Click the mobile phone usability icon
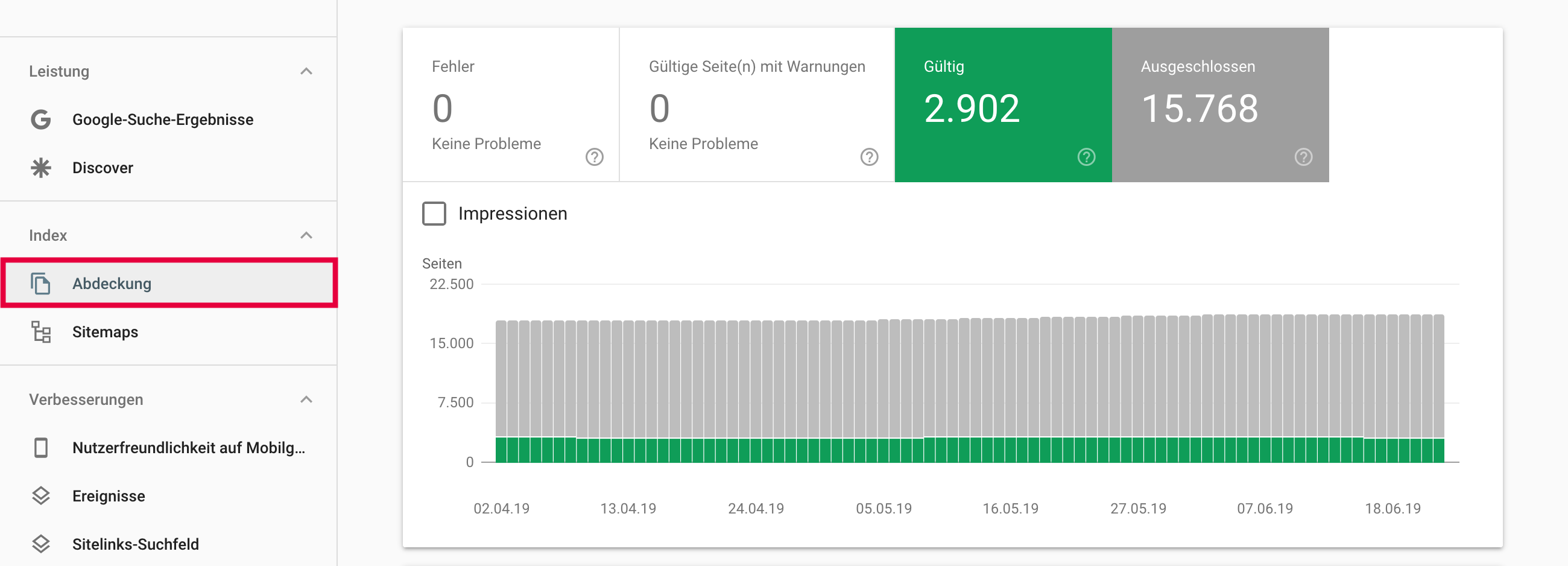 pos(41,448)
